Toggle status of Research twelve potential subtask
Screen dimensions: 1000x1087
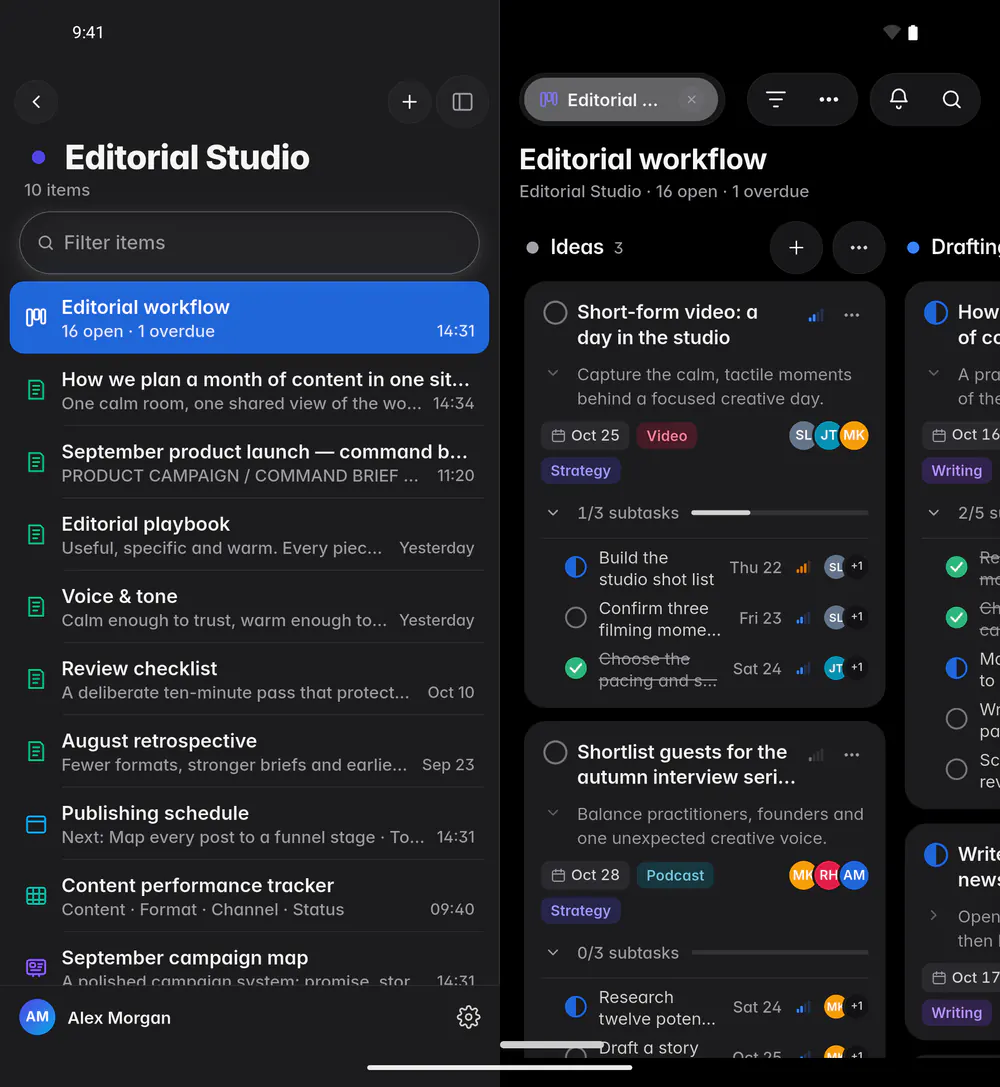tap(575, 1007)
